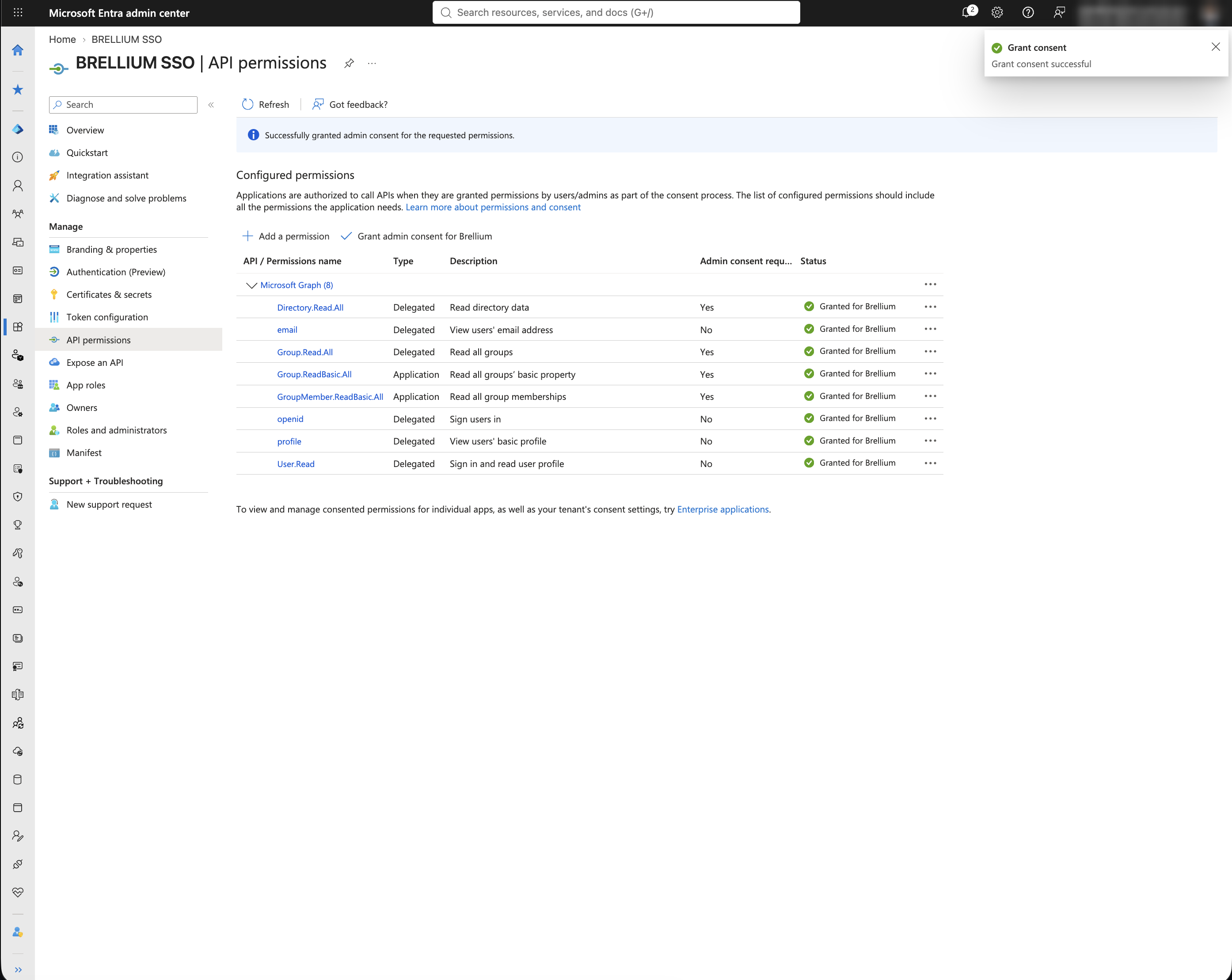Open the Protection shield icon in left rail
Viewport: 1232px width, 980px height.
pos(18,497)
